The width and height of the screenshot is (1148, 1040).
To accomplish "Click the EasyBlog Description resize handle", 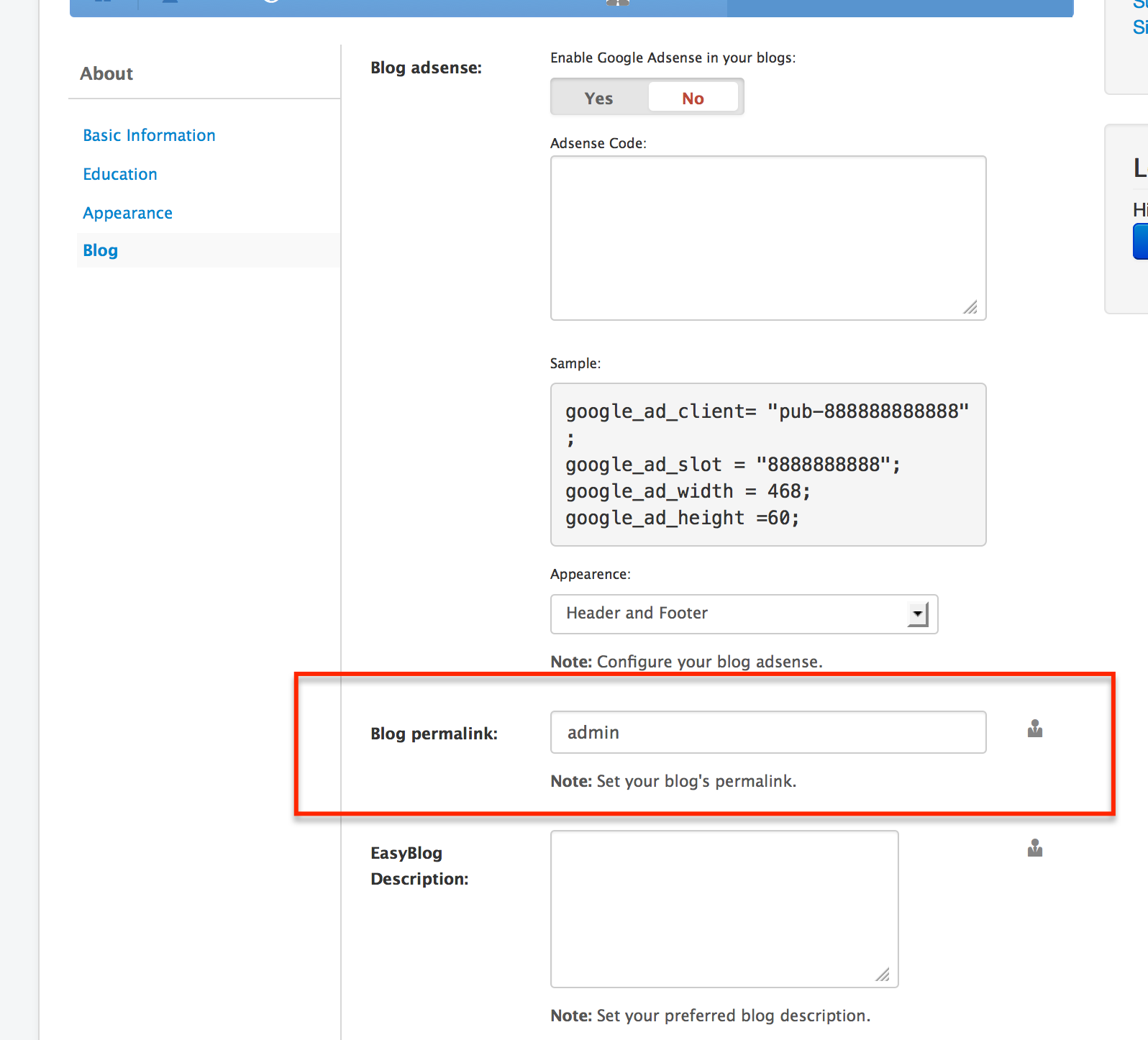I will point(883,975).
